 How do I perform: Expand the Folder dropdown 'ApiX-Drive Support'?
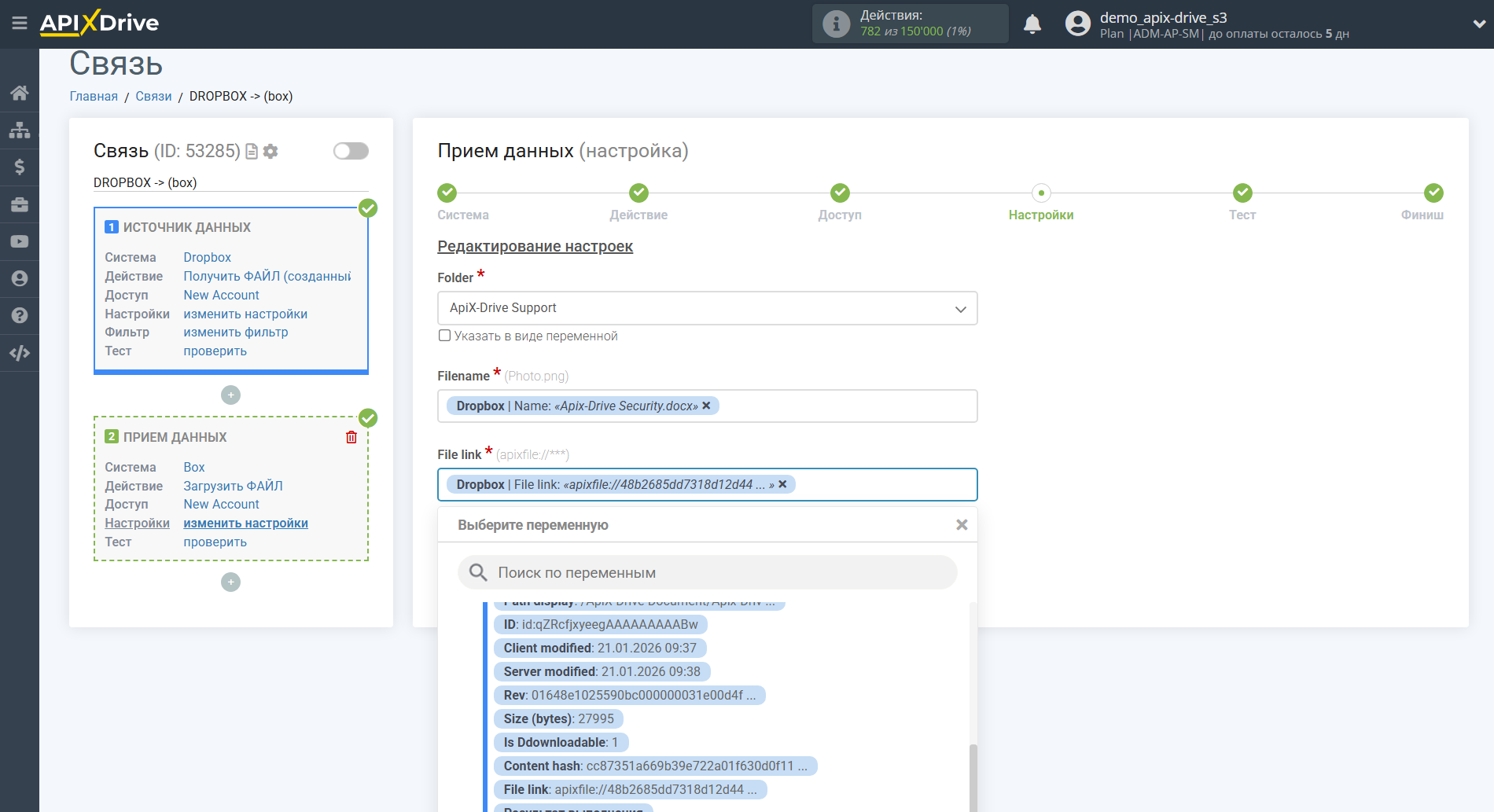[x=707, y=308]
